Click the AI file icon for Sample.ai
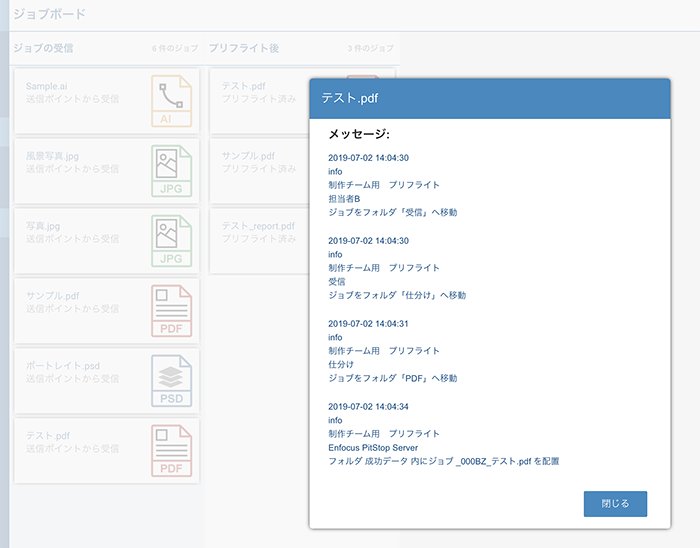Image resolution: width=700 pixels, height=548 pixels. tap(171, 101)
